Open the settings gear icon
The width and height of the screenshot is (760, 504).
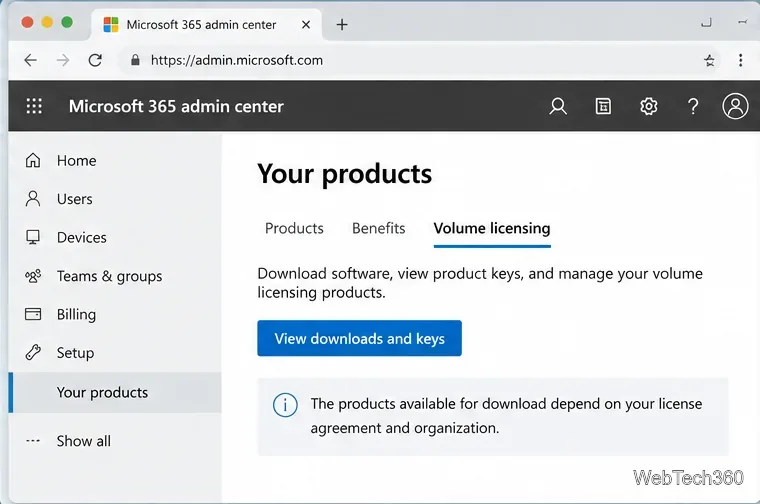[x=649, y=106]
